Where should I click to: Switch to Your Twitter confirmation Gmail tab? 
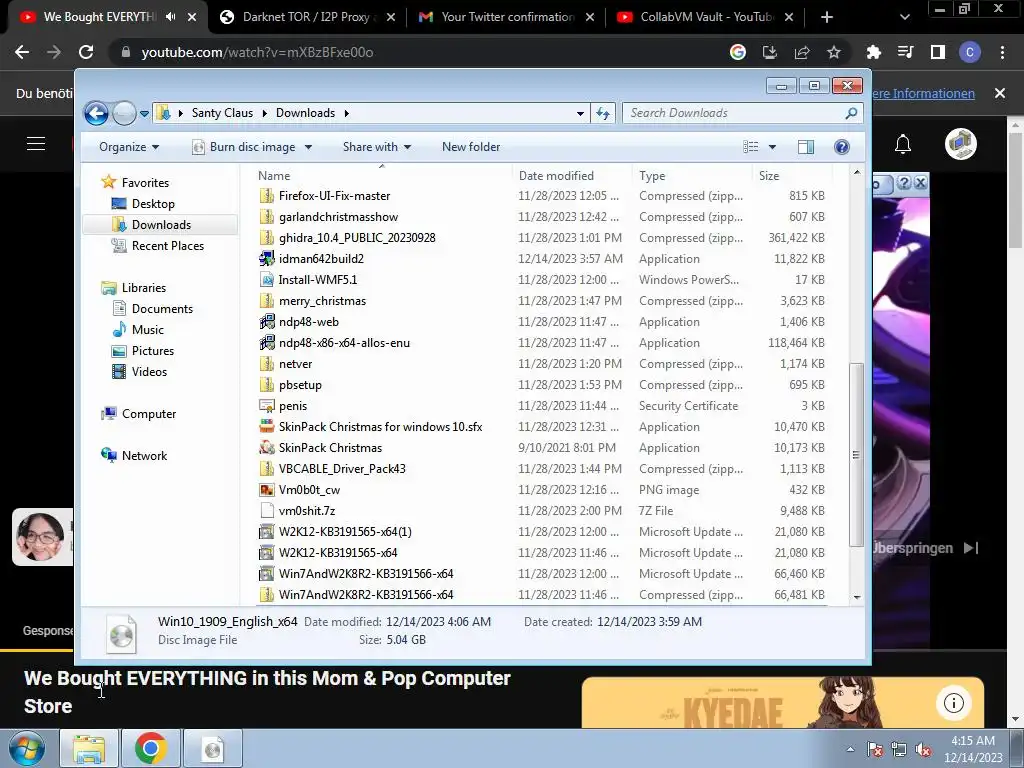pos(507,17)
